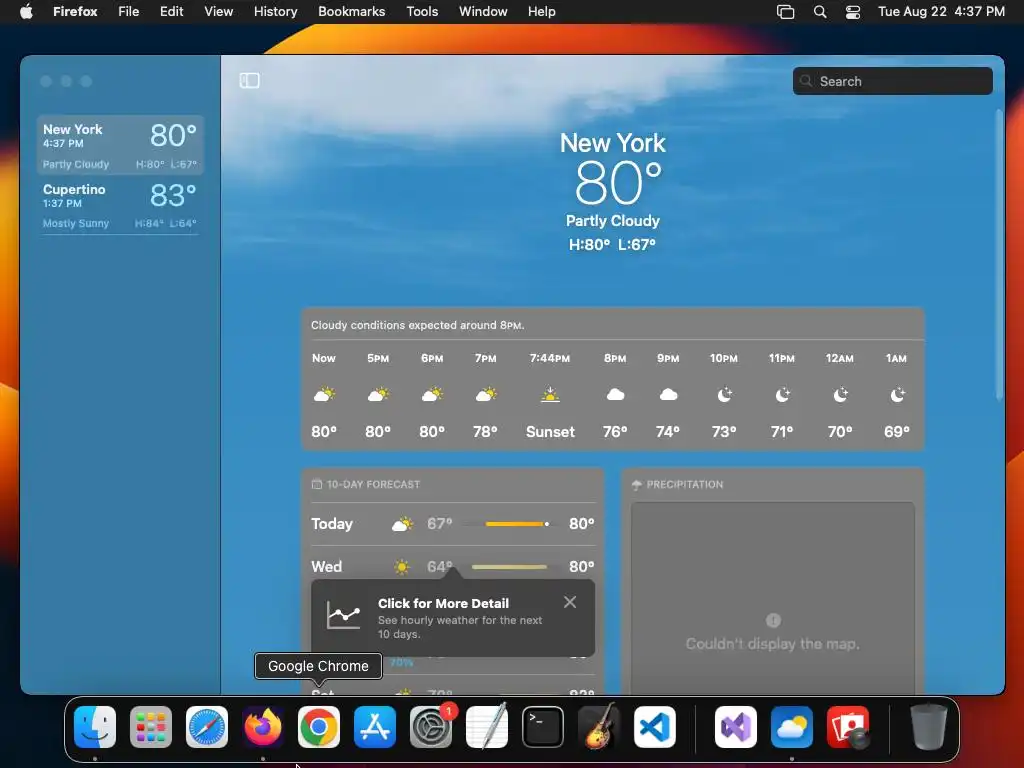Viewport: 1024px width, 768px height.
Task: Open Terminal from the Dock
Action: [x=543, y=727]
